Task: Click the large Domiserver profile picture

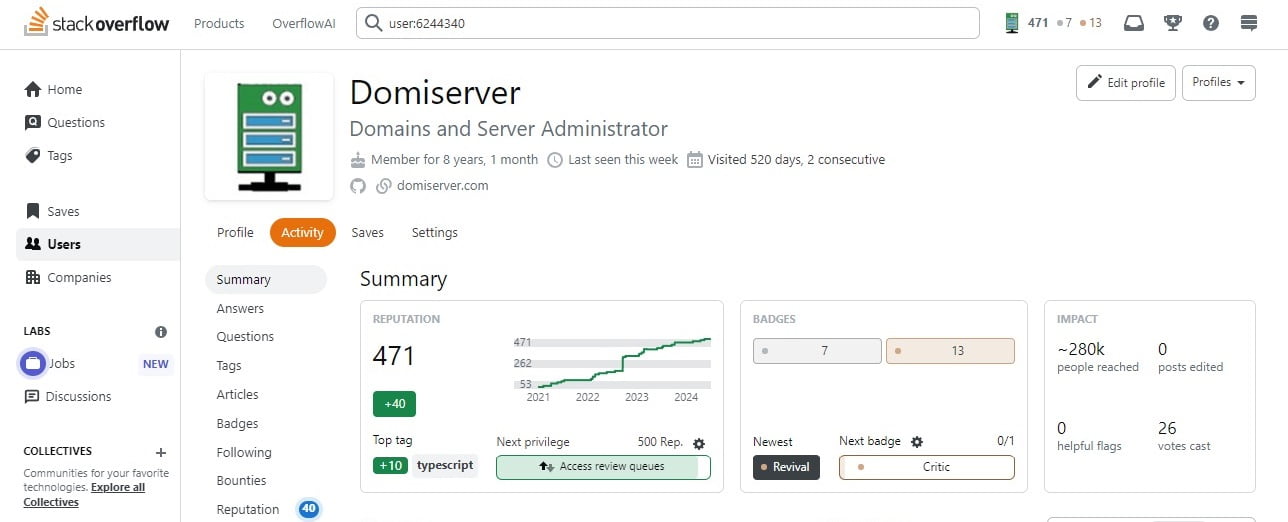Action: [x=269, y=136]
